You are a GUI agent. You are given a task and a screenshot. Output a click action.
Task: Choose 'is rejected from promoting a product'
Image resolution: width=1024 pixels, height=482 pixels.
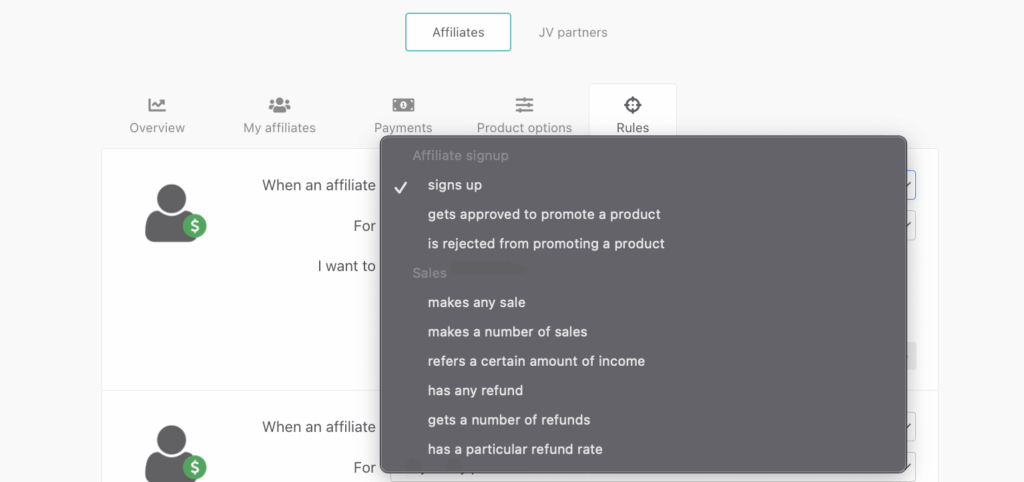coord(546,243)
